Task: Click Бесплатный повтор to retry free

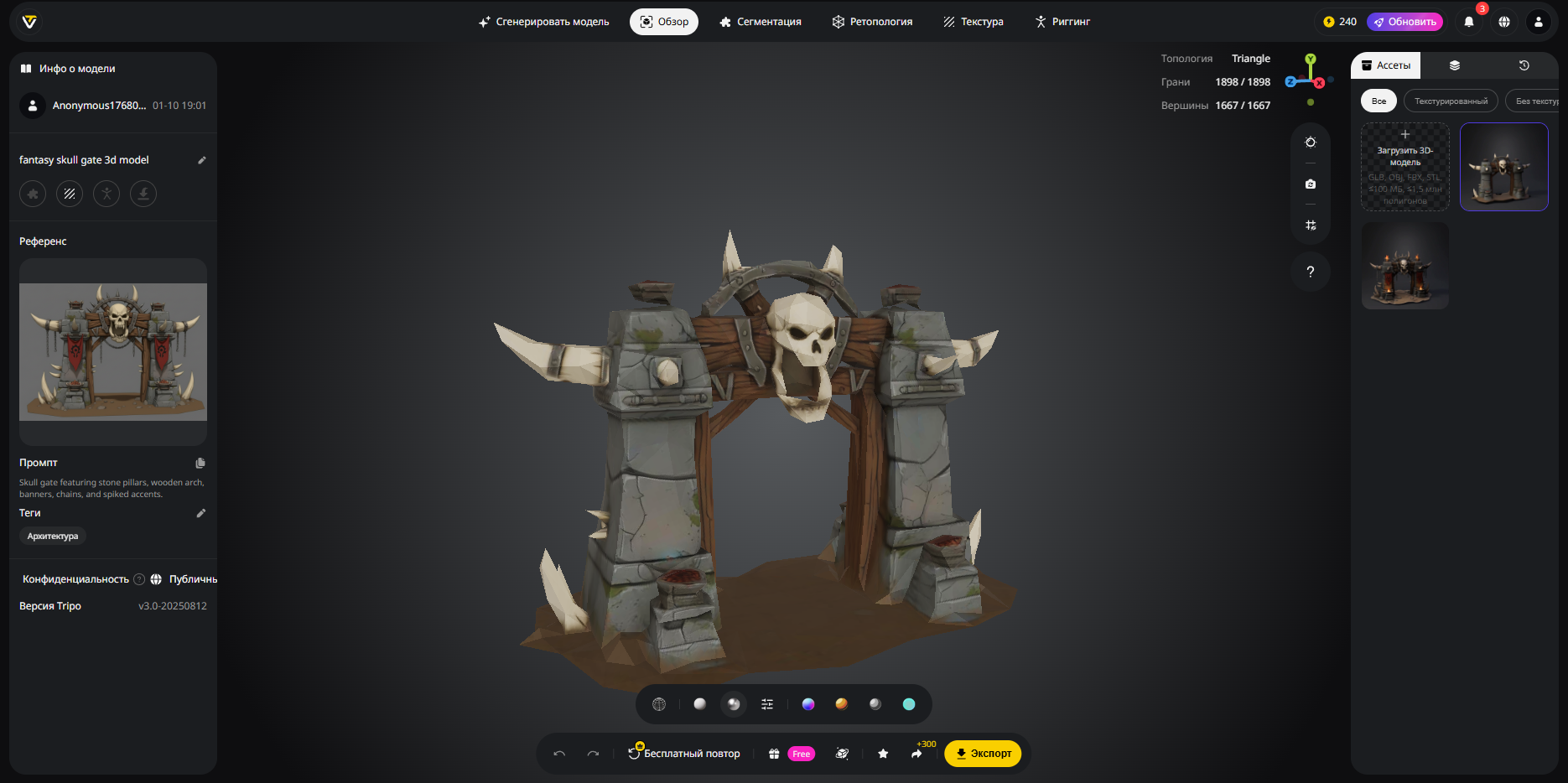Action: 684,754
